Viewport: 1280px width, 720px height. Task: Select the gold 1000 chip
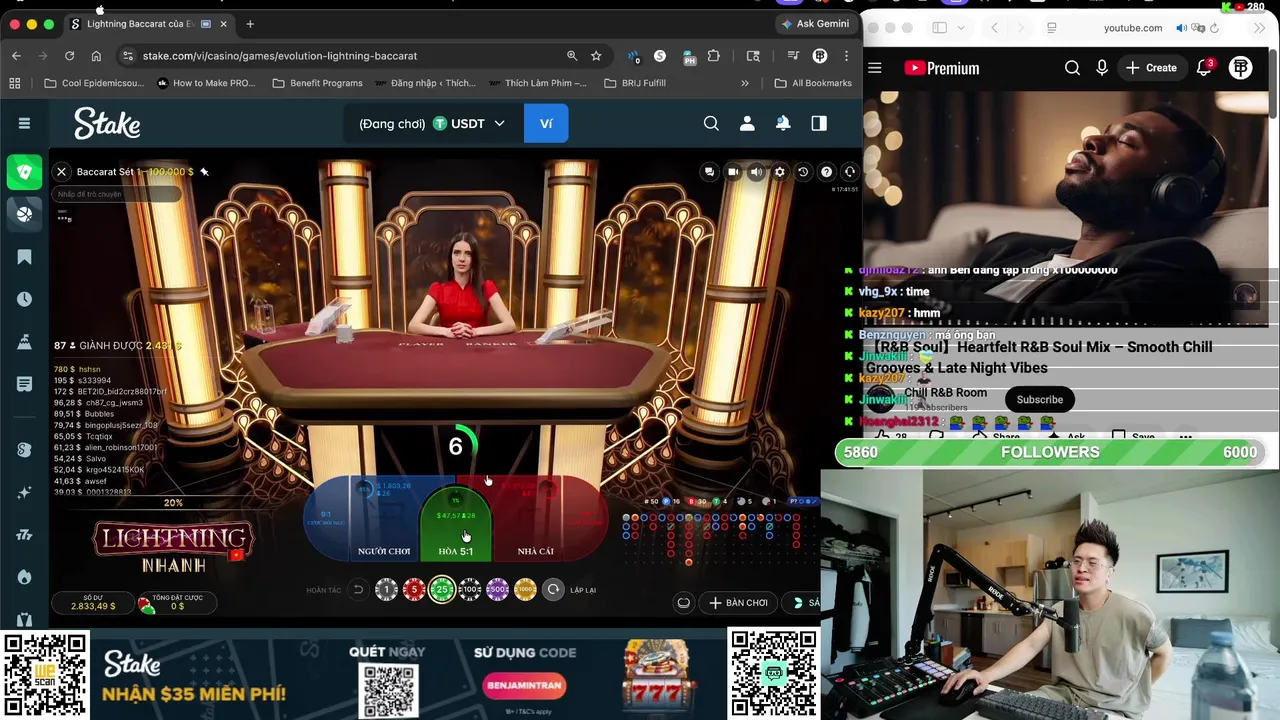click(x=525, y=590)
